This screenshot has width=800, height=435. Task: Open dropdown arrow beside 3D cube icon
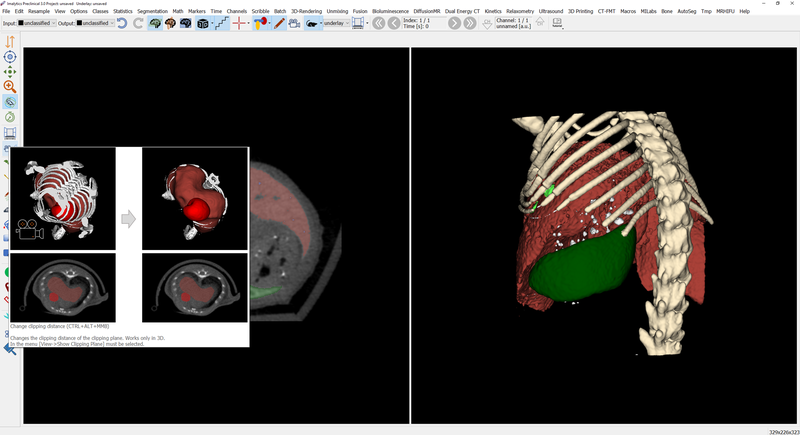pyautogui.click(x=212, y=23)
